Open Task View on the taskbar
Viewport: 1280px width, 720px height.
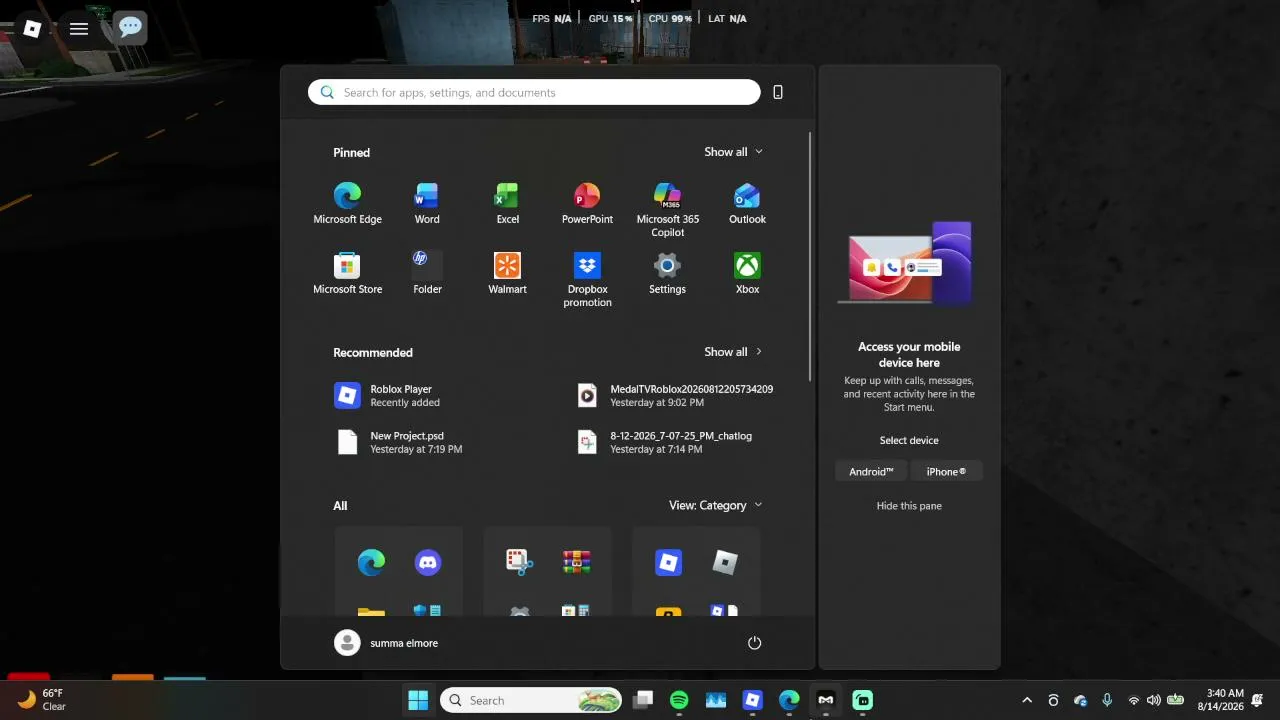pyautogui.click(x=642, y=700)
